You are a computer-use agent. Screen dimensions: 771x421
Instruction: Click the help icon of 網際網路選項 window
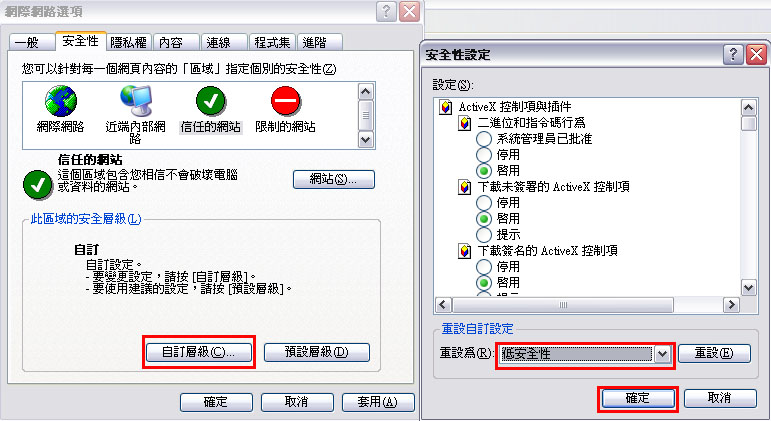pyautogui.click(x=386, y=11)
